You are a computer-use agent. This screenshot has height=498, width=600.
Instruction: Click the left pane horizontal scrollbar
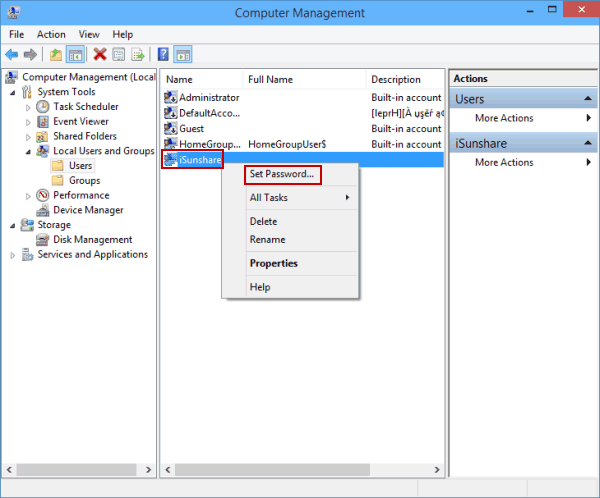tap(75, 469)
